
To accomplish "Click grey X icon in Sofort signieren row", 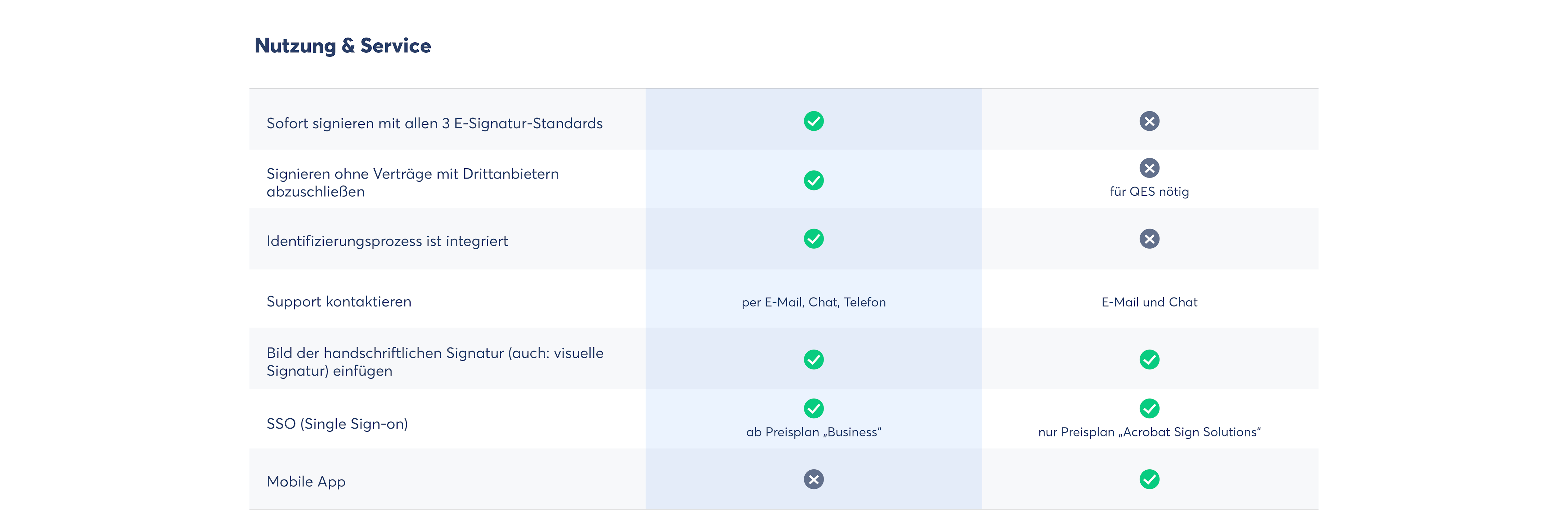I will coord(1149,121).
